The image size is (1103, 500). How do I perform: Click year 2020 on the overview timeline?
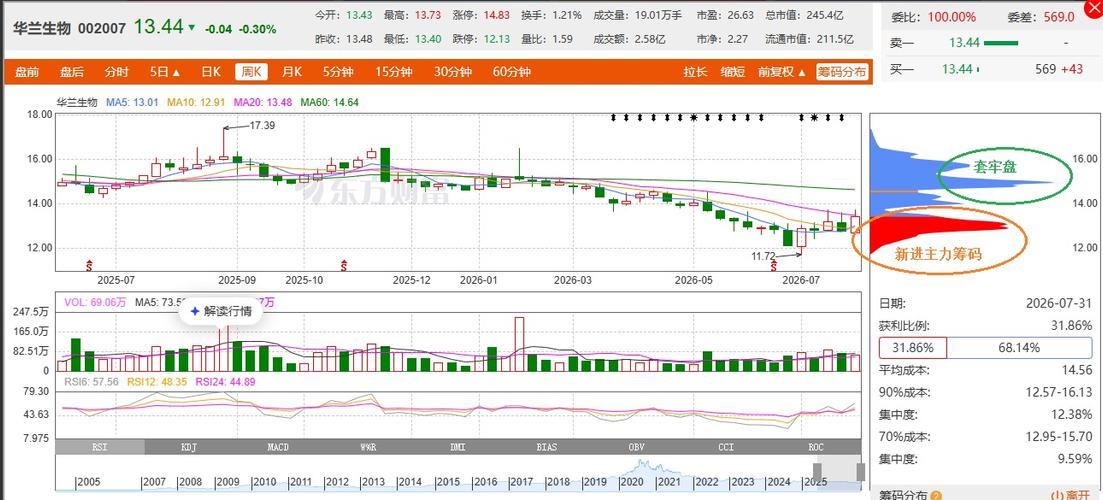point(631,482)
